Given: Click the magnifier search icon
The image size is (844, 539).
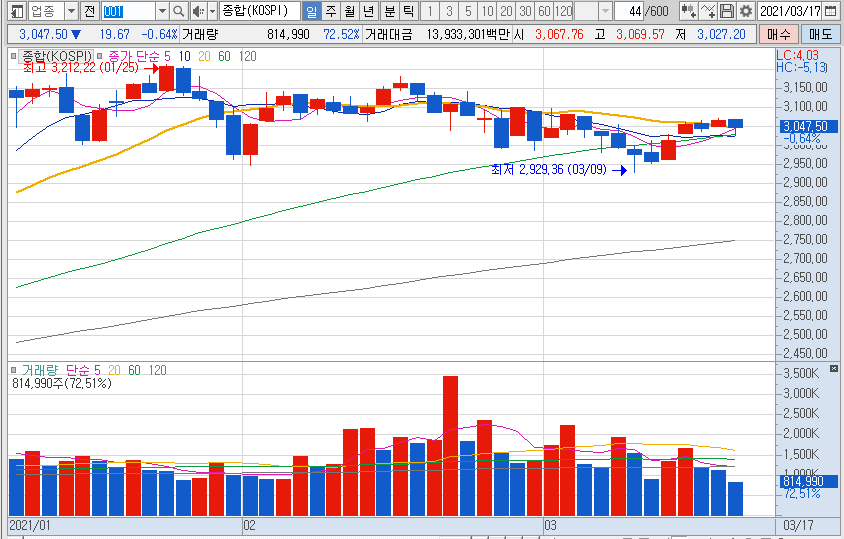Looking at the screenshot, I should 179,10.
